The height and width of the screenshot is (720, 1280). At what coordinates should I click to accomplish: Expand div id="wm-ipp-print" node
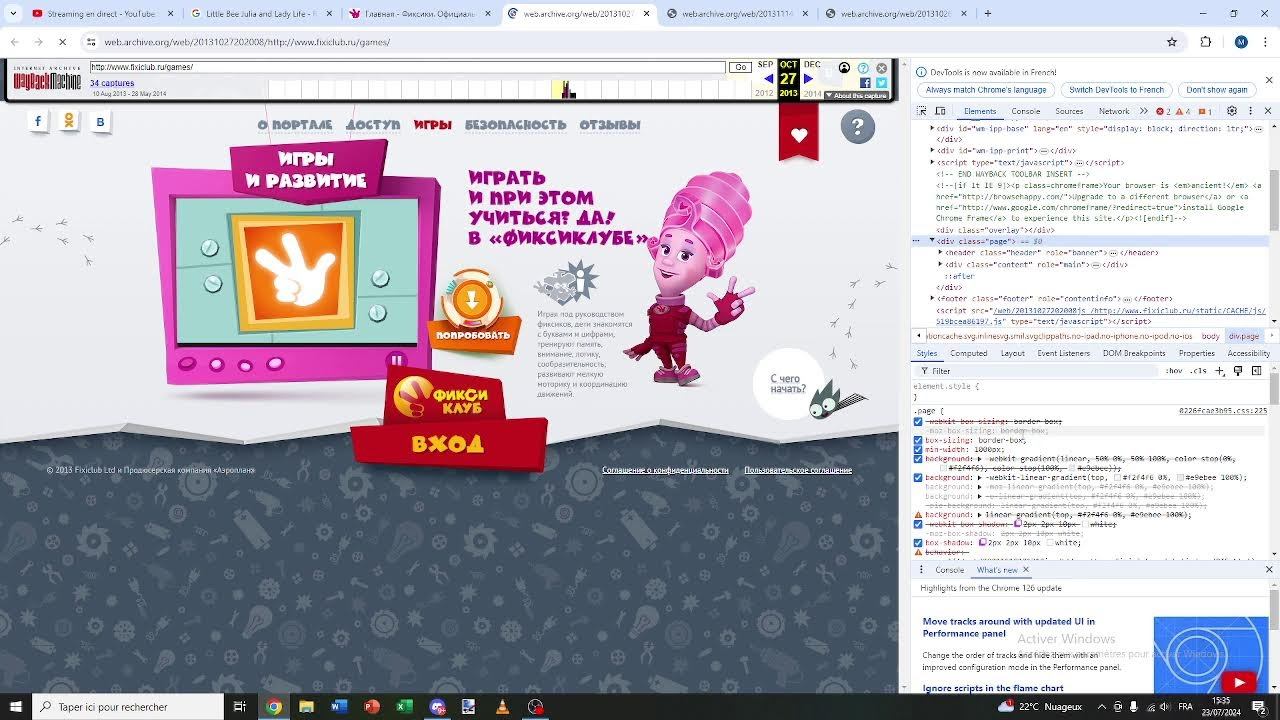coord(933,151)
